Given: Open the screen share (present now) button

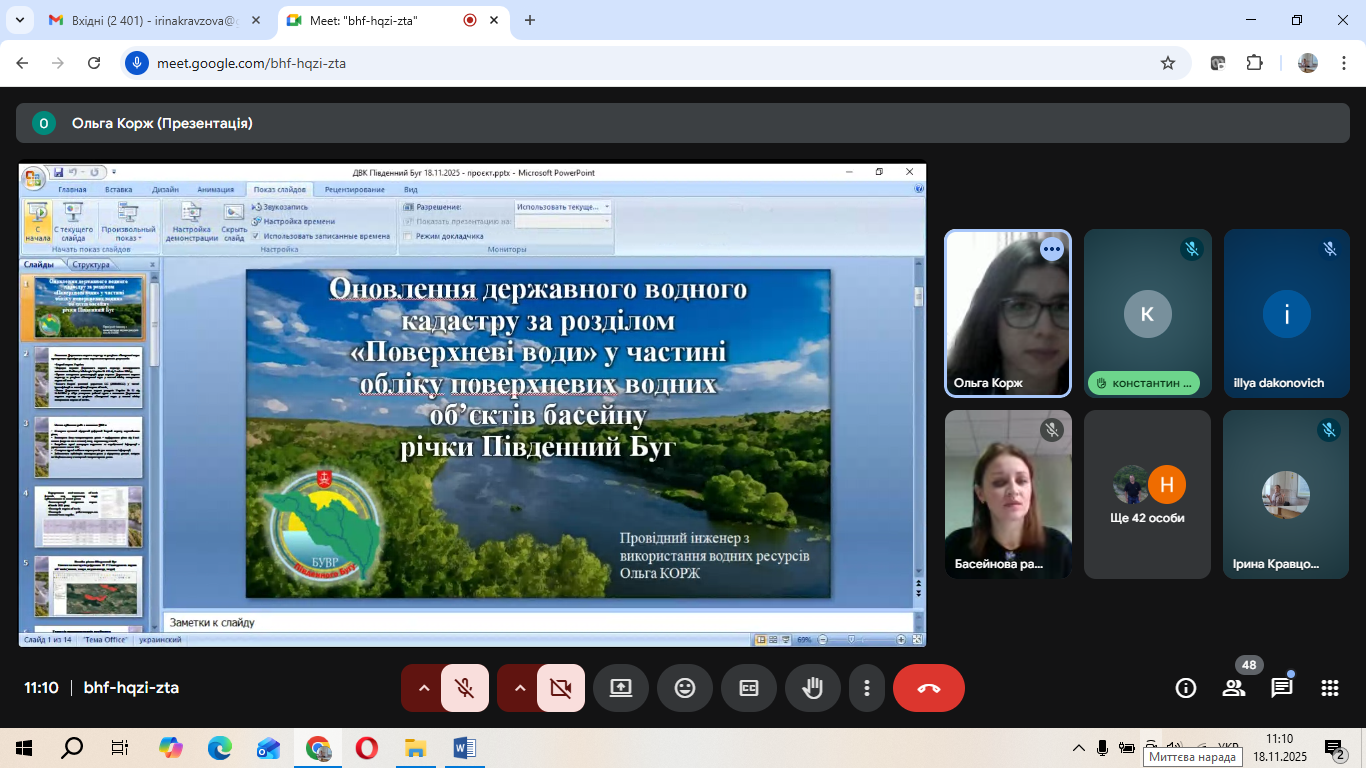Looking at the screenshot, I should click(620, 688).
